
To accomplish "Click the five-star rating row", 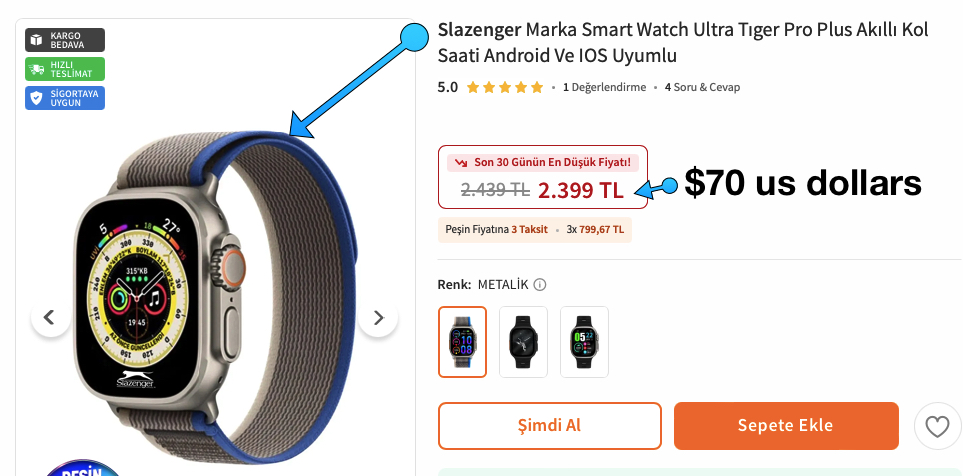I will click(x=505, y=87).
